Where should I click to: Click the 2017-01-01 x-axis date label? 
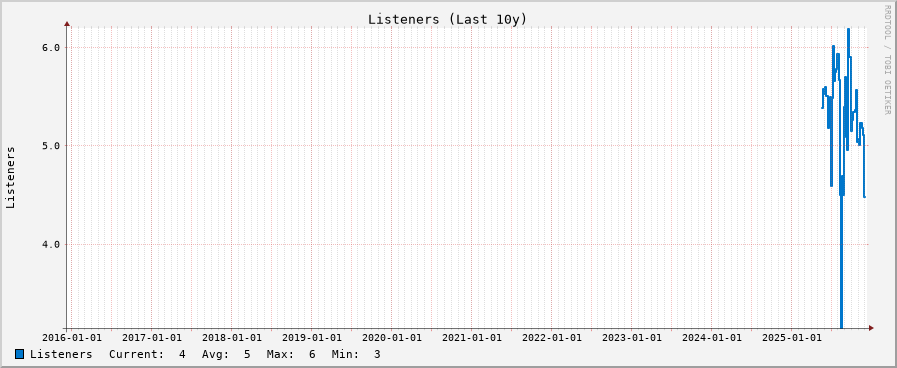152,338
